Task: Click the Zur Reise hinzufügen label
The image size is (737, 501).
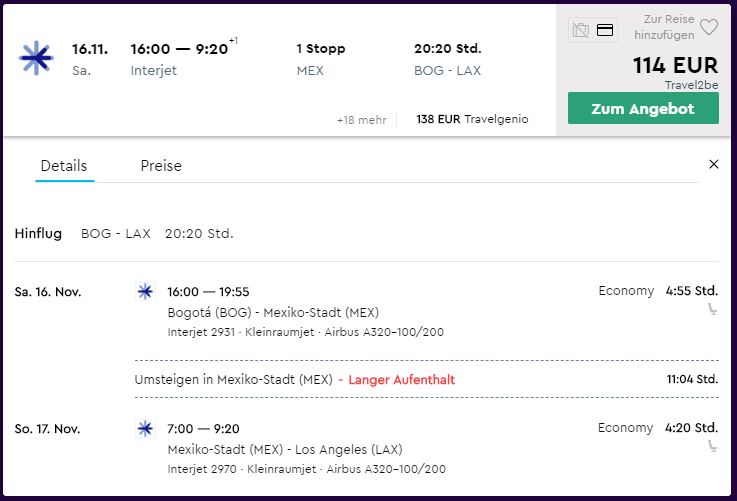Action: [664, 27]
